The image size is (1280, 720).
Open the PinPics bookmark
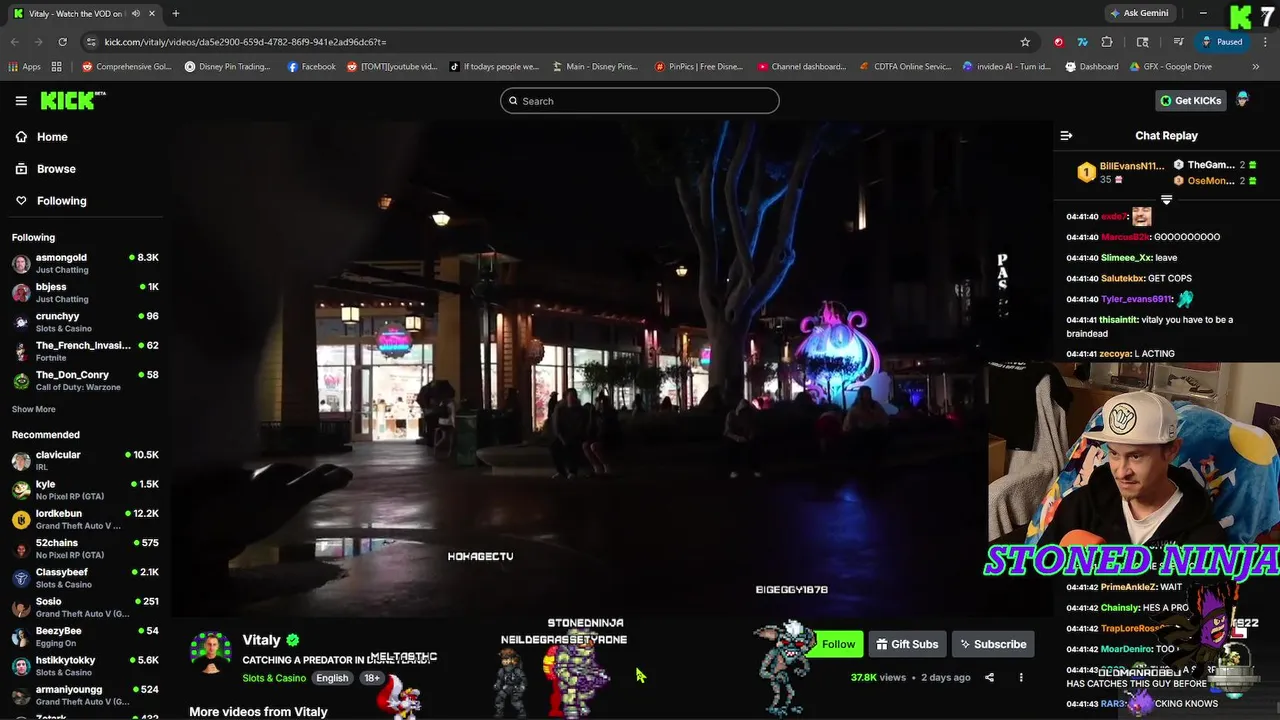[699, 67]
